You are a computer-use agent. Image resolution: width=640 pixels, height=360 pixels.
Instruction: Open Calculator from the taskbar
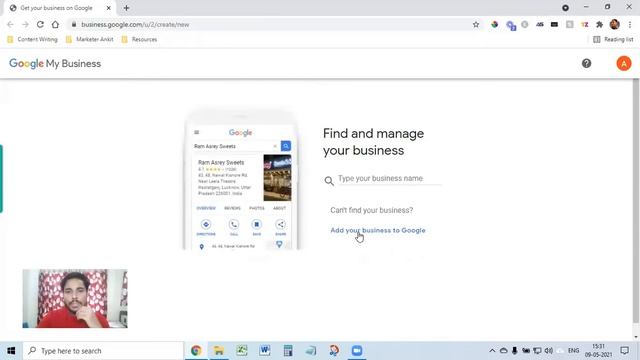point(288,351)
